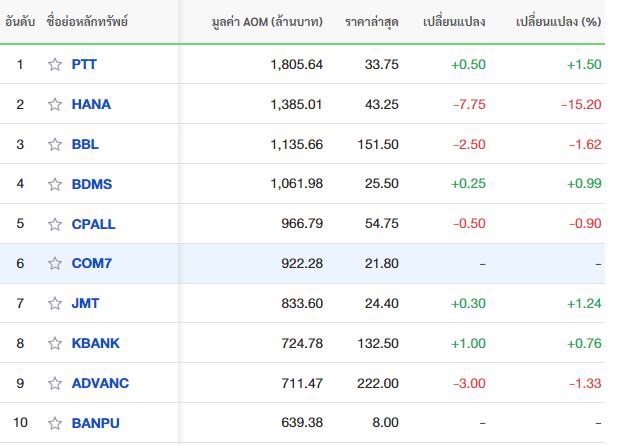Click the star icon beside BDMS
Screen dimensions: 621x445
tap(55, 184)
